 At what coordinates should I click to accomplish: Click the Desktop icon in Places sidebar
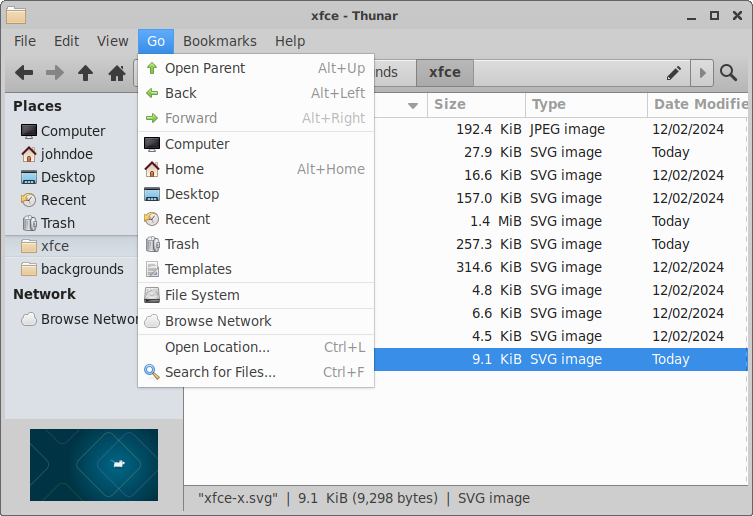point(29,177)
